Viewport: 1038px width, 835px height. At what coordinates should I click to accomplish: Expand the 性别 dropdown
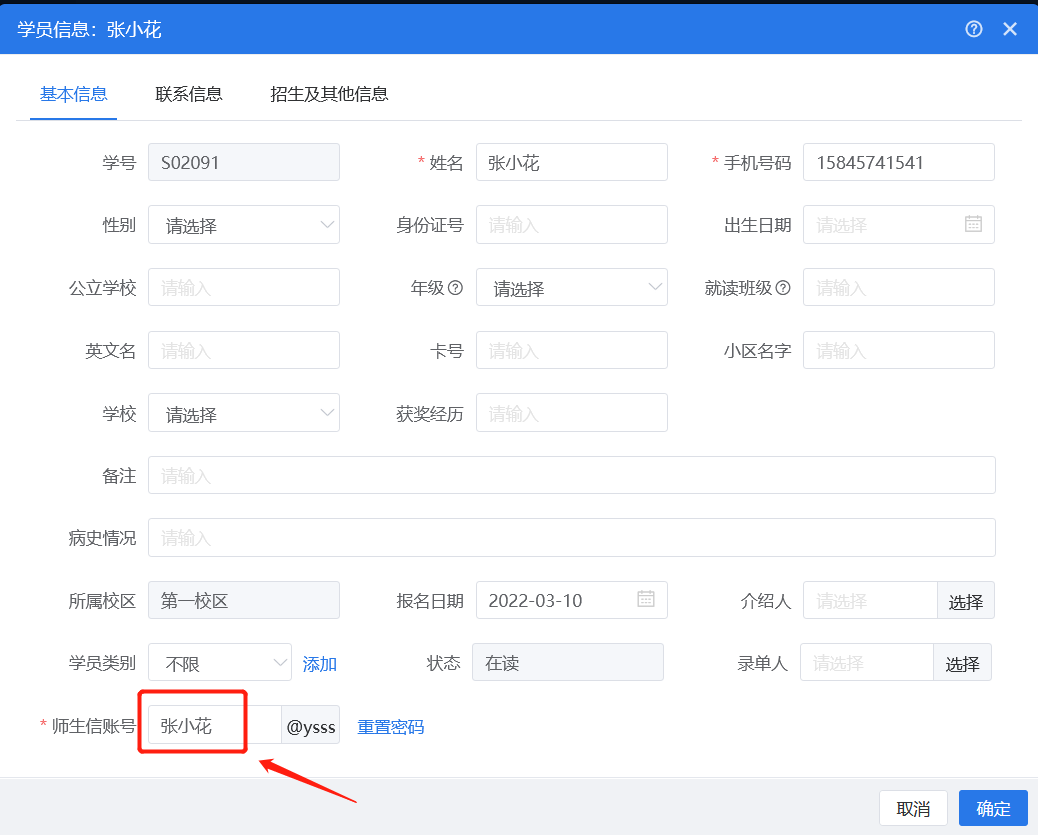[x=243, y=224]
